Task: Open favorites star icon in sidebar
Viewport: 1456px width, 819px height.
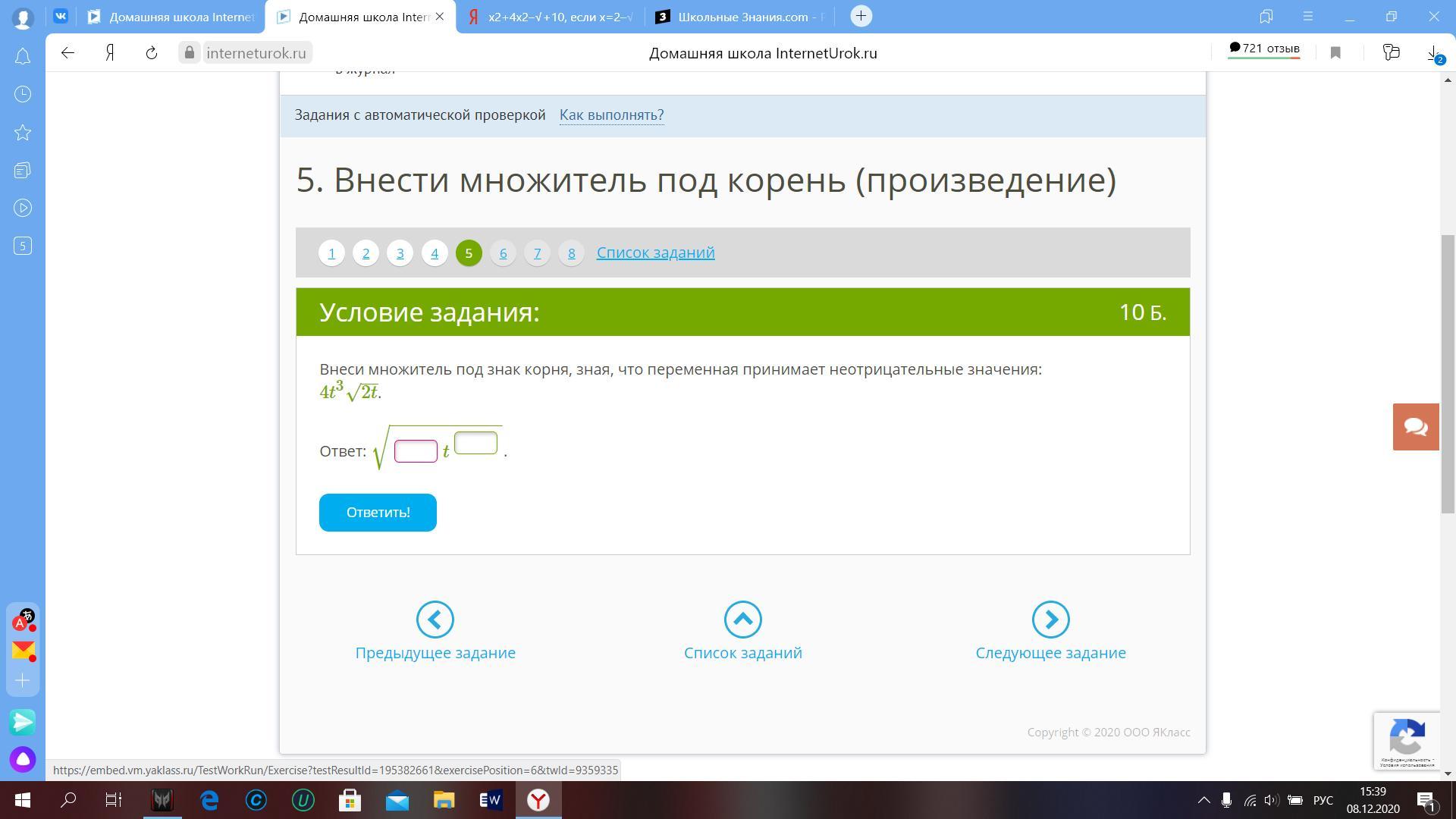Action: tap(23, 133)
